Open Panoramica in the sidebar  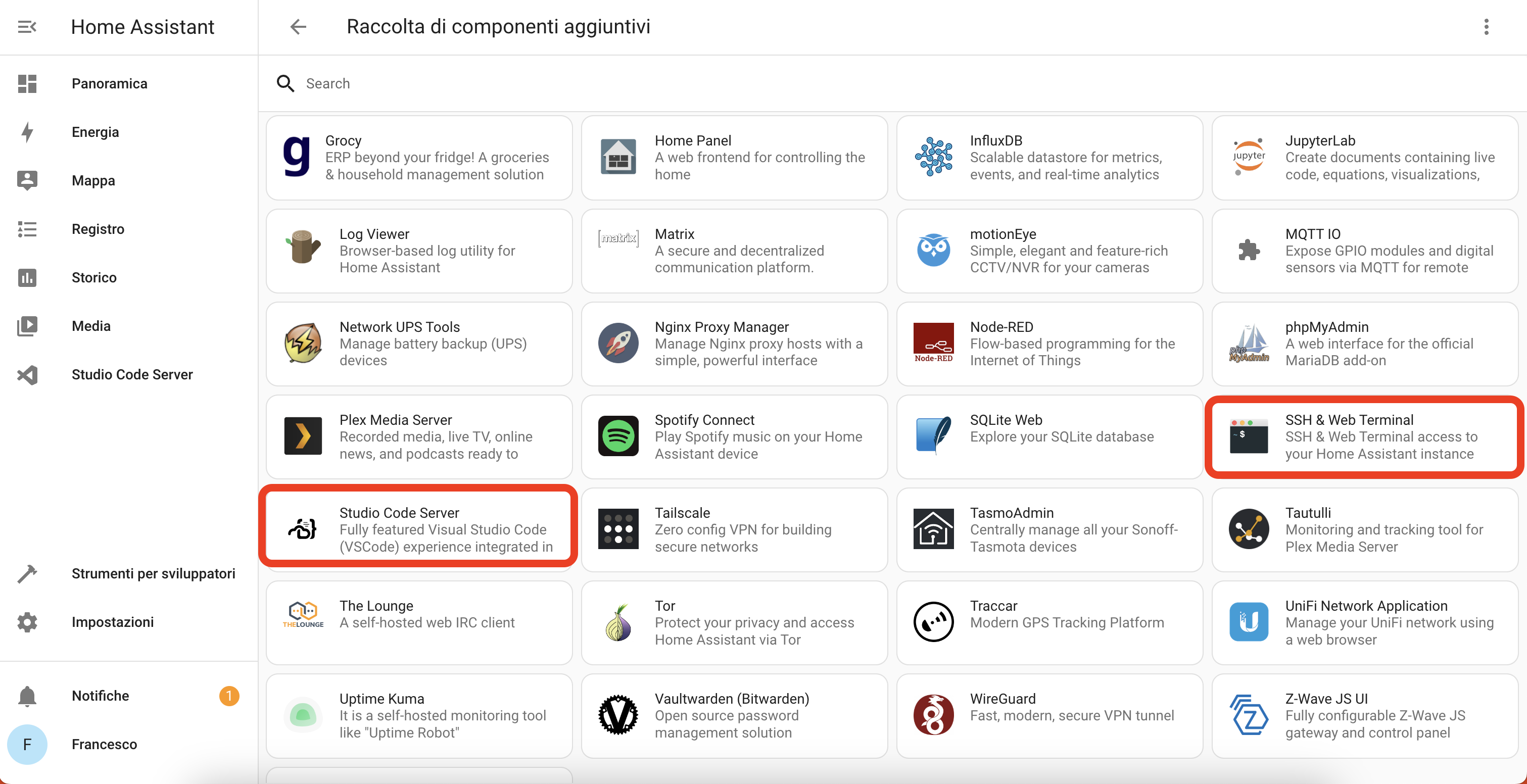(x=129, y=83)
